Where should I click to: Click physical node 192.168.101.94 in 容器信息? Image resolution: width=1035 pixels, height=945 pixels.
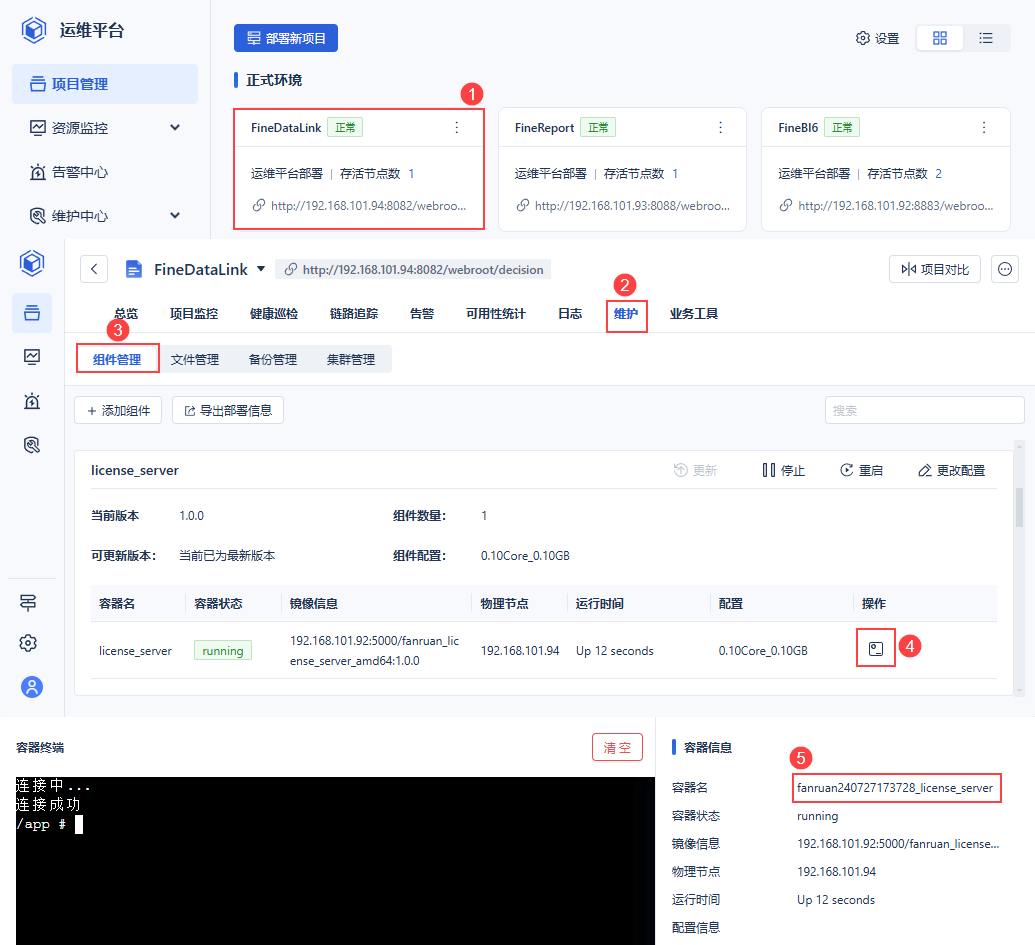[x=836, y=872]
